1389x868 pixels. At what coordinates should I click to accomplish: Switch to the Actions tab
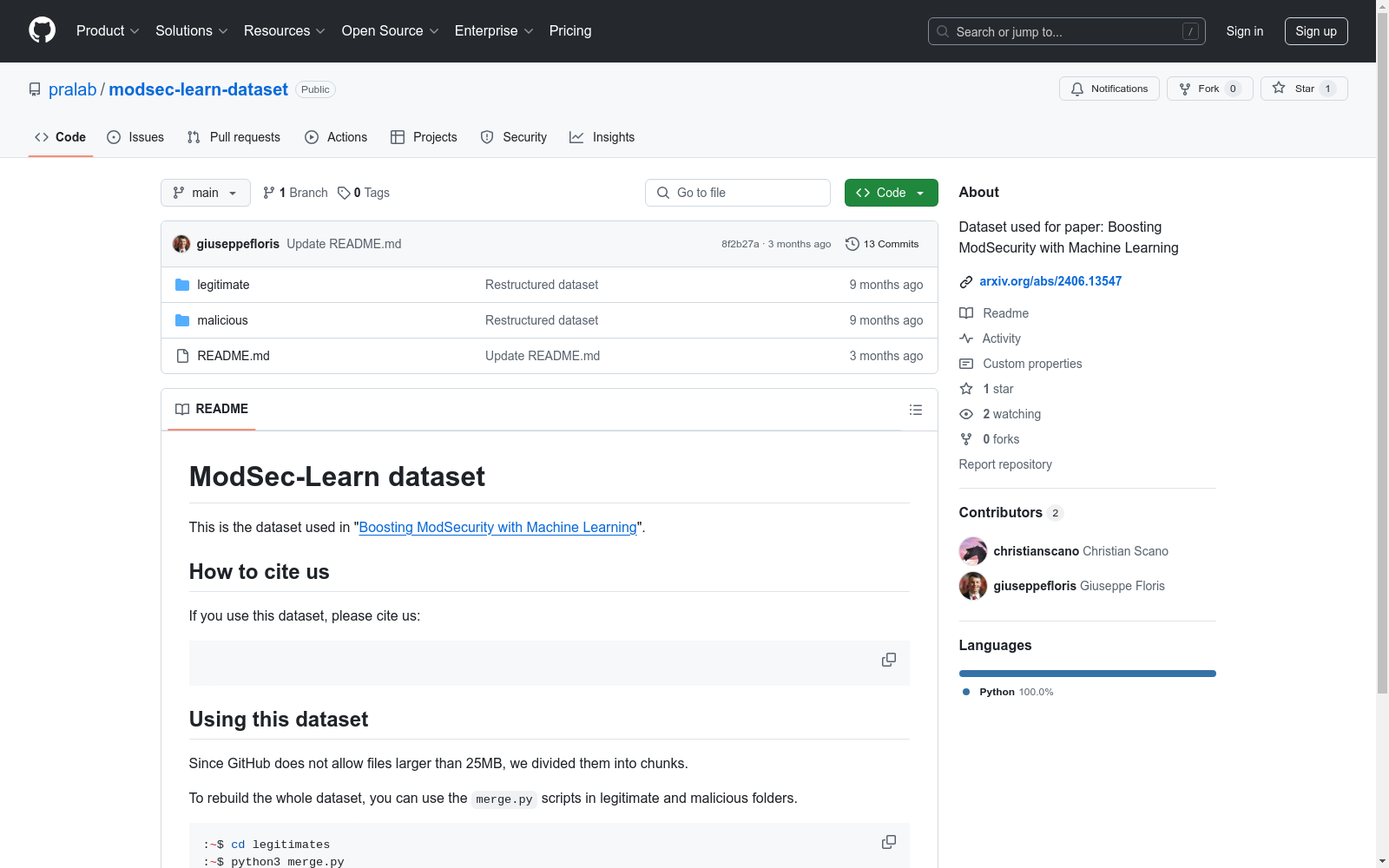click(x=336, y=137)
